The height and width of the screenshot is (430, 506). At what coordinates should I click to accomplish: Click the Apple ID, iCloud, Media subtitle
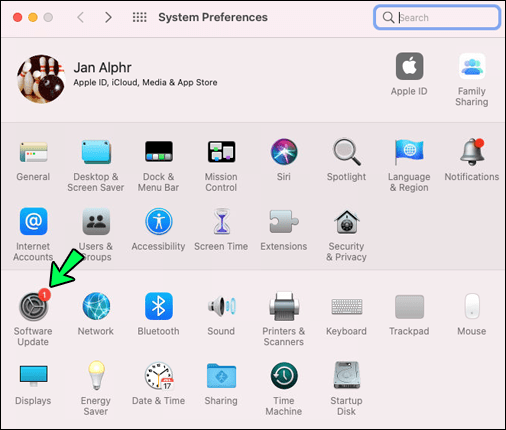tap(145, 82)
